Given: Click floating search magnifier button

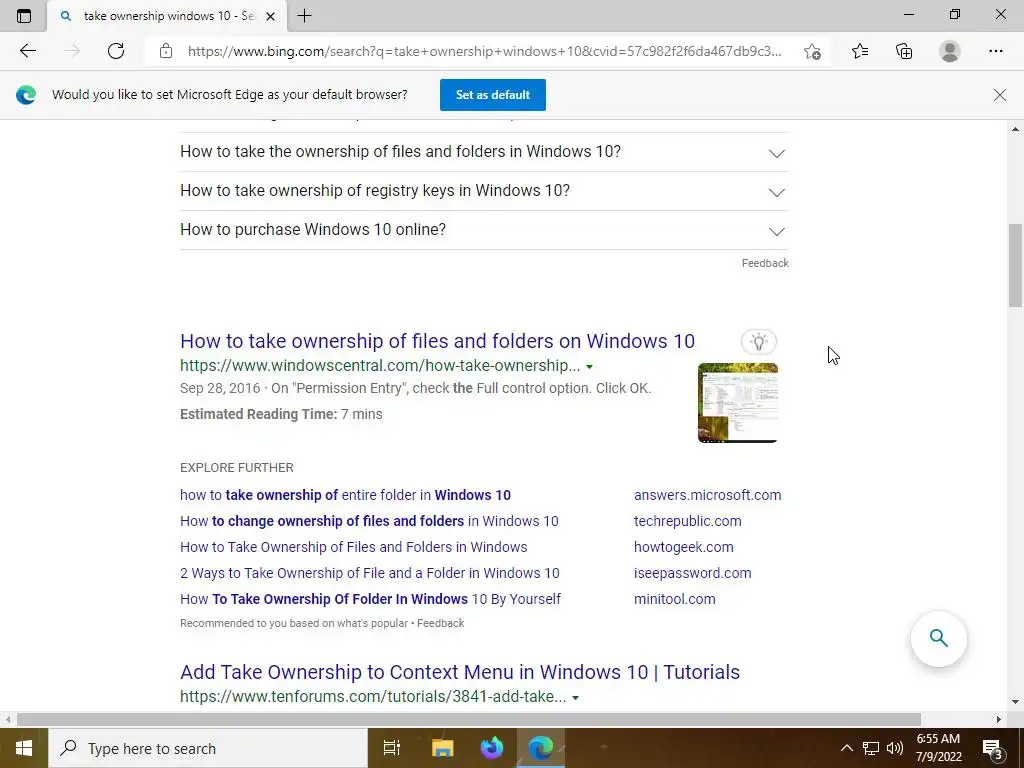Looking at the screenshot, I should (938, 638).
